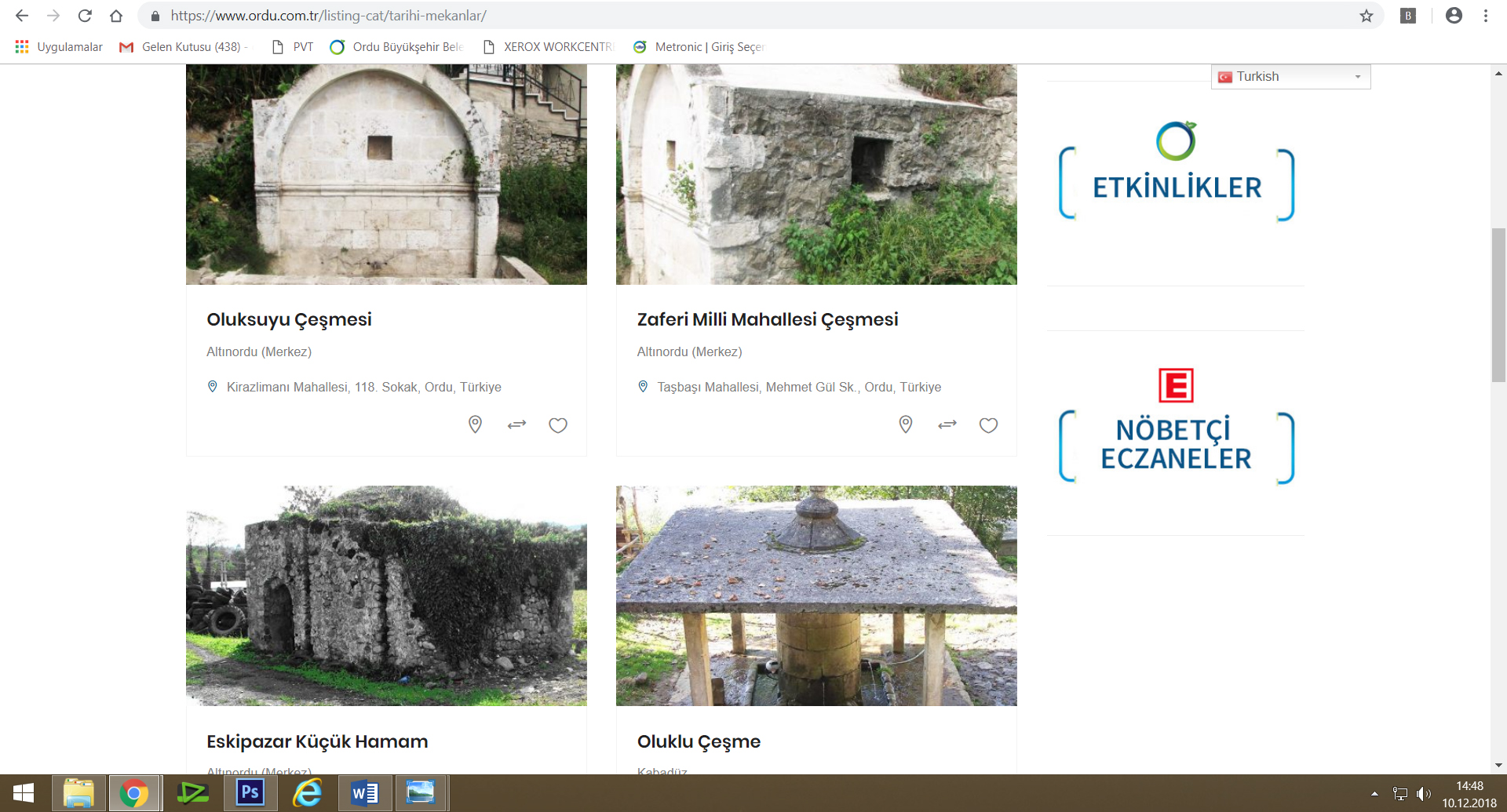
Task: Reload the page with the refresh button
Action: click(85, 16)
